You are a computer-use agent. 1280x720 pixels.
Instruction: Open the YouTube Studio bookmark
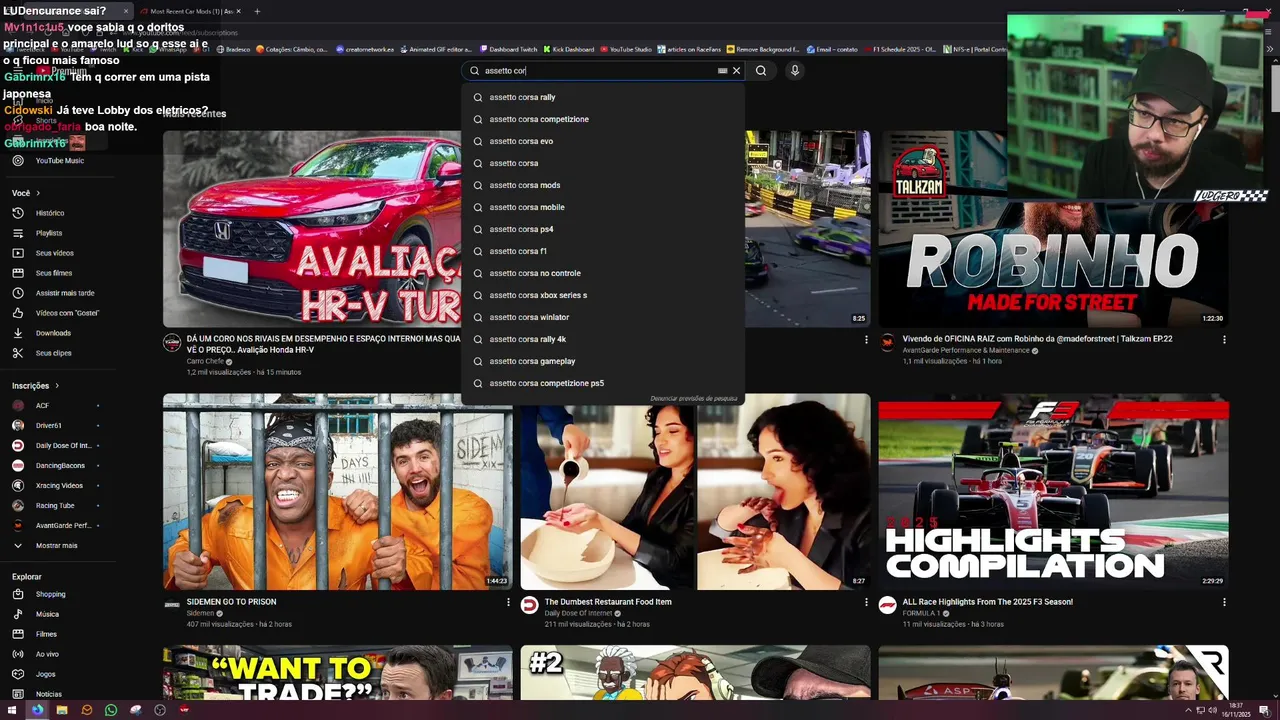625,49
